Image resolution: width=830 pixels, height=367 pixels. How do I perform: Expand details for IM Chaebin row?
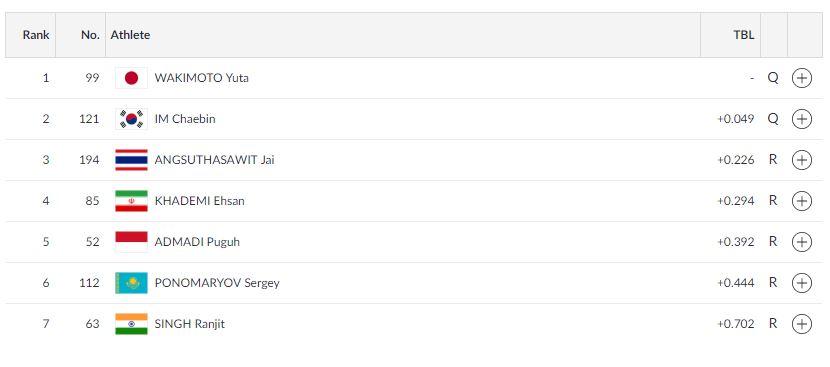801,119
